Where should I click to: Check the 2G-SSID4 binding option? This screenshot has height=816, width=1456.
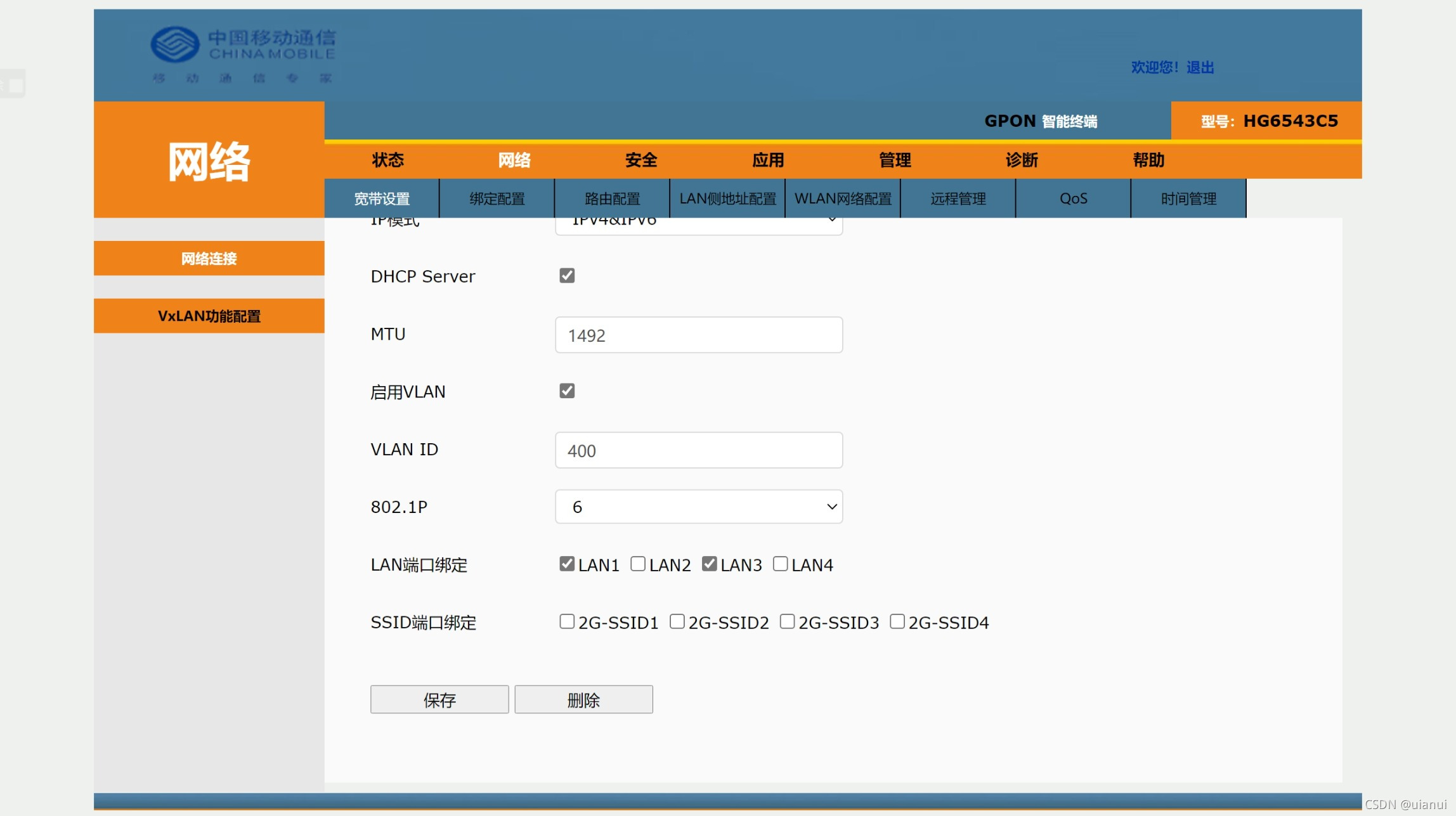tap(897, 621)
